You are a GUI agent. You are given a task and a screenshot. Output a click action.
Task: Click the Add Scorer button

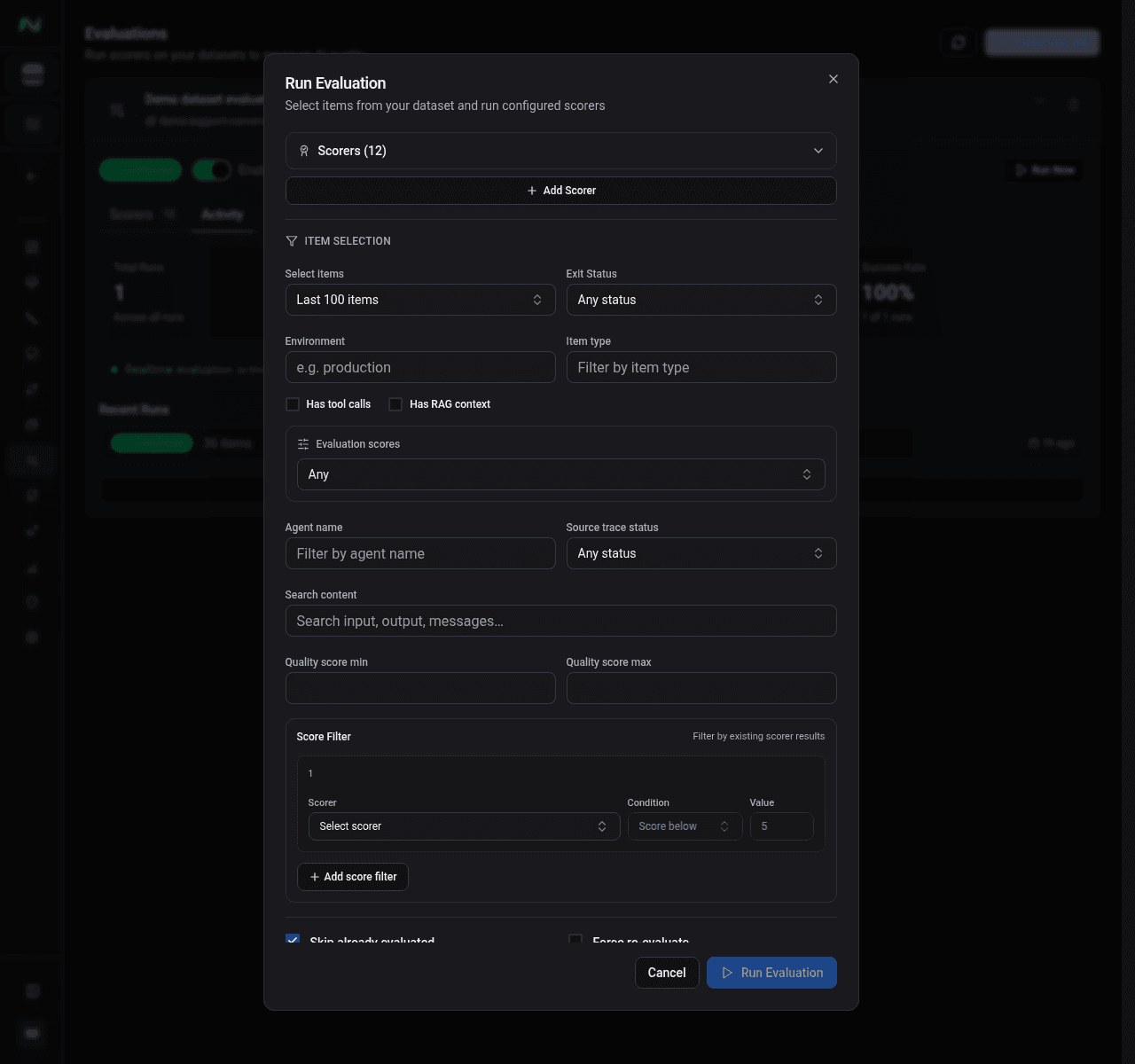click(x=560, y=191)
